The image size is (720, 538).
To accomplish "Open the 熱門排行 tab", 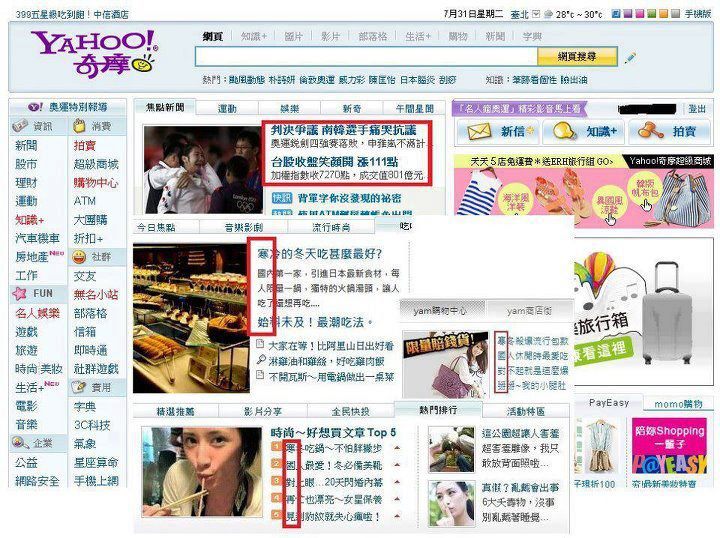I will click(x=438, y=409).
